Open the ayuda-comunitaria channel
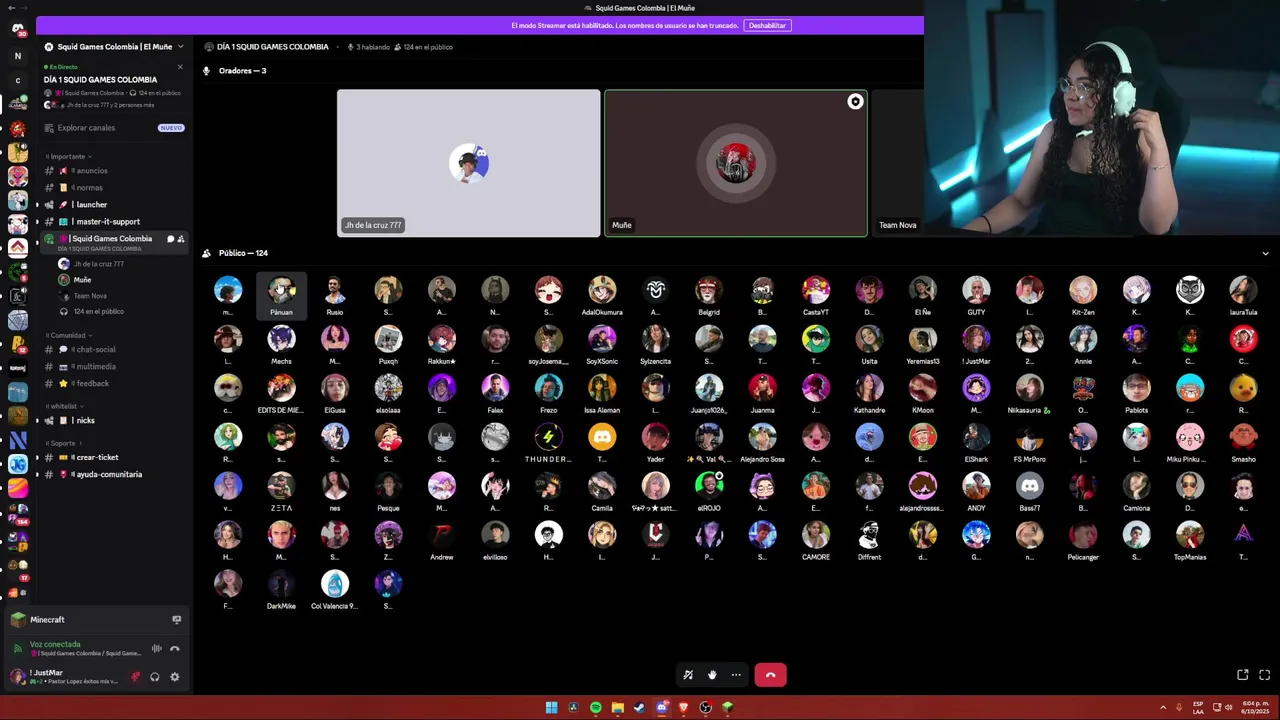This screenshot has width=1280, height=720. click(x=114, y=475)
